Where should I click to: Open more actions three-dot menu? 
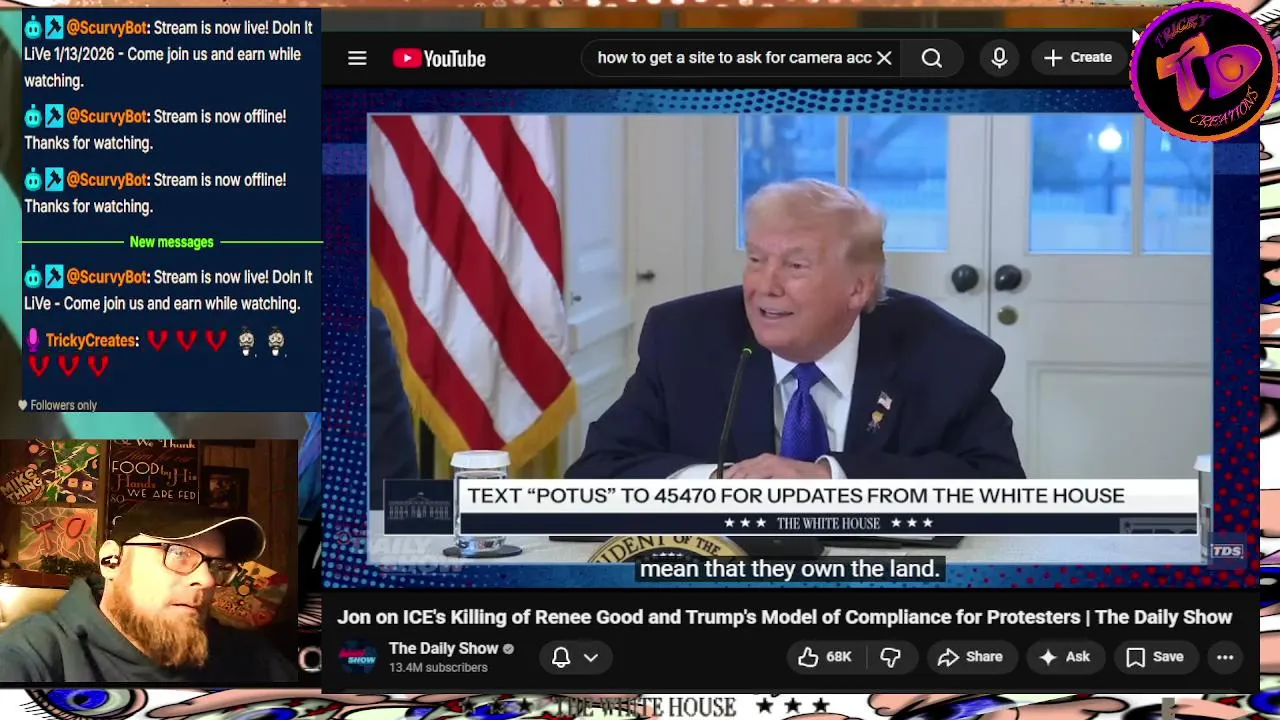pos(1225,657)
